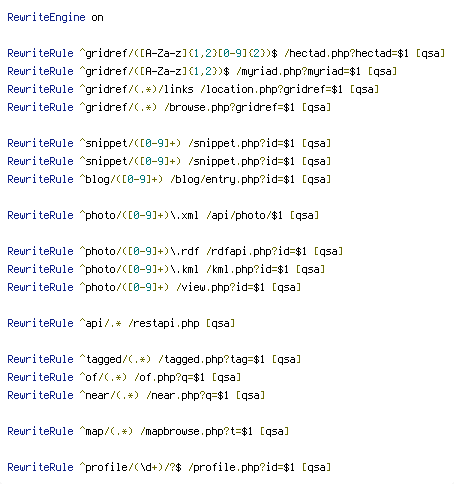Click /of.php?q=$1 rewrite target
The width and height of the screenshot is (454, 484).
(x=169, y=377)
